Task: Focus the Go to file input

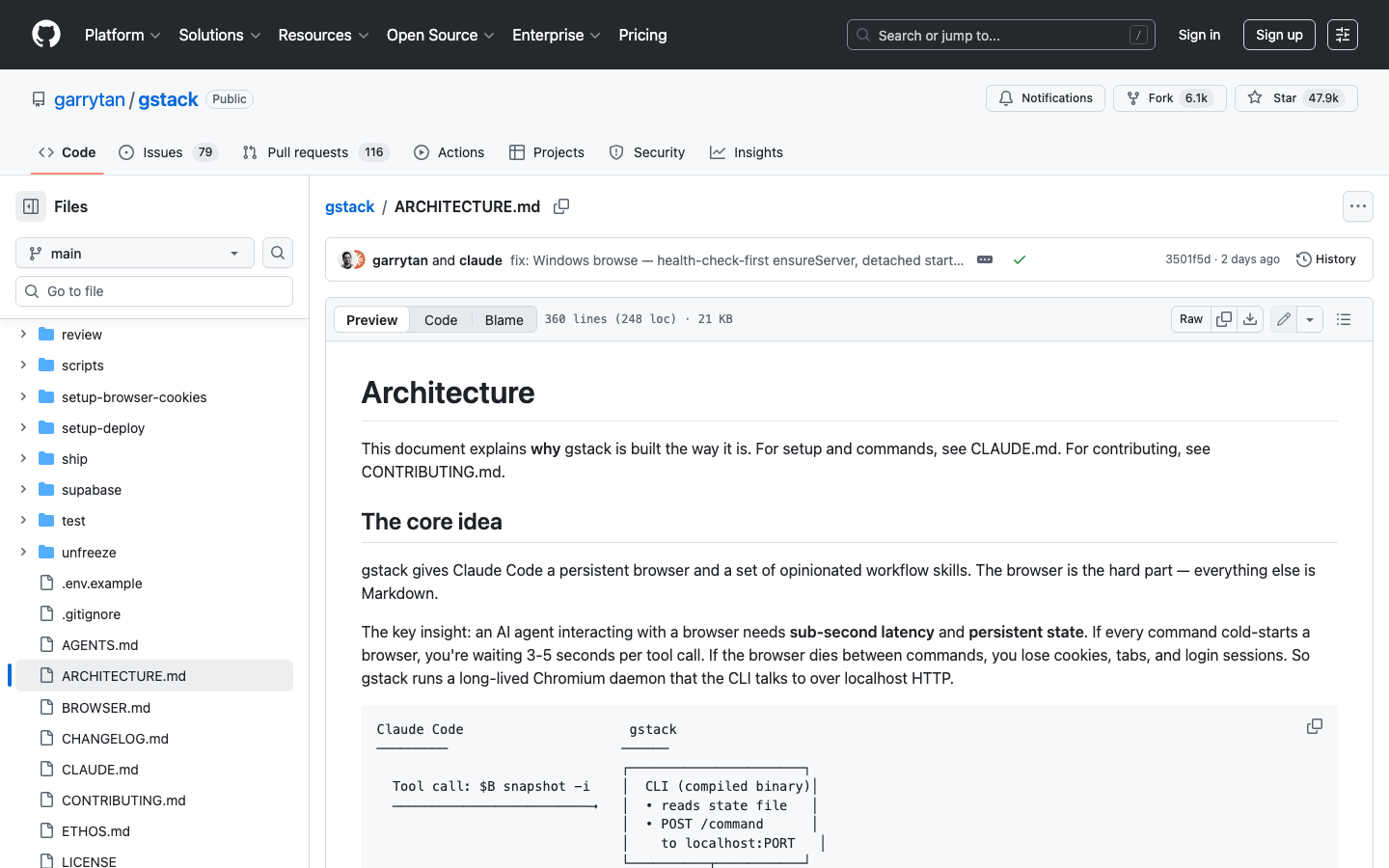Action: (x=154, y=291)
